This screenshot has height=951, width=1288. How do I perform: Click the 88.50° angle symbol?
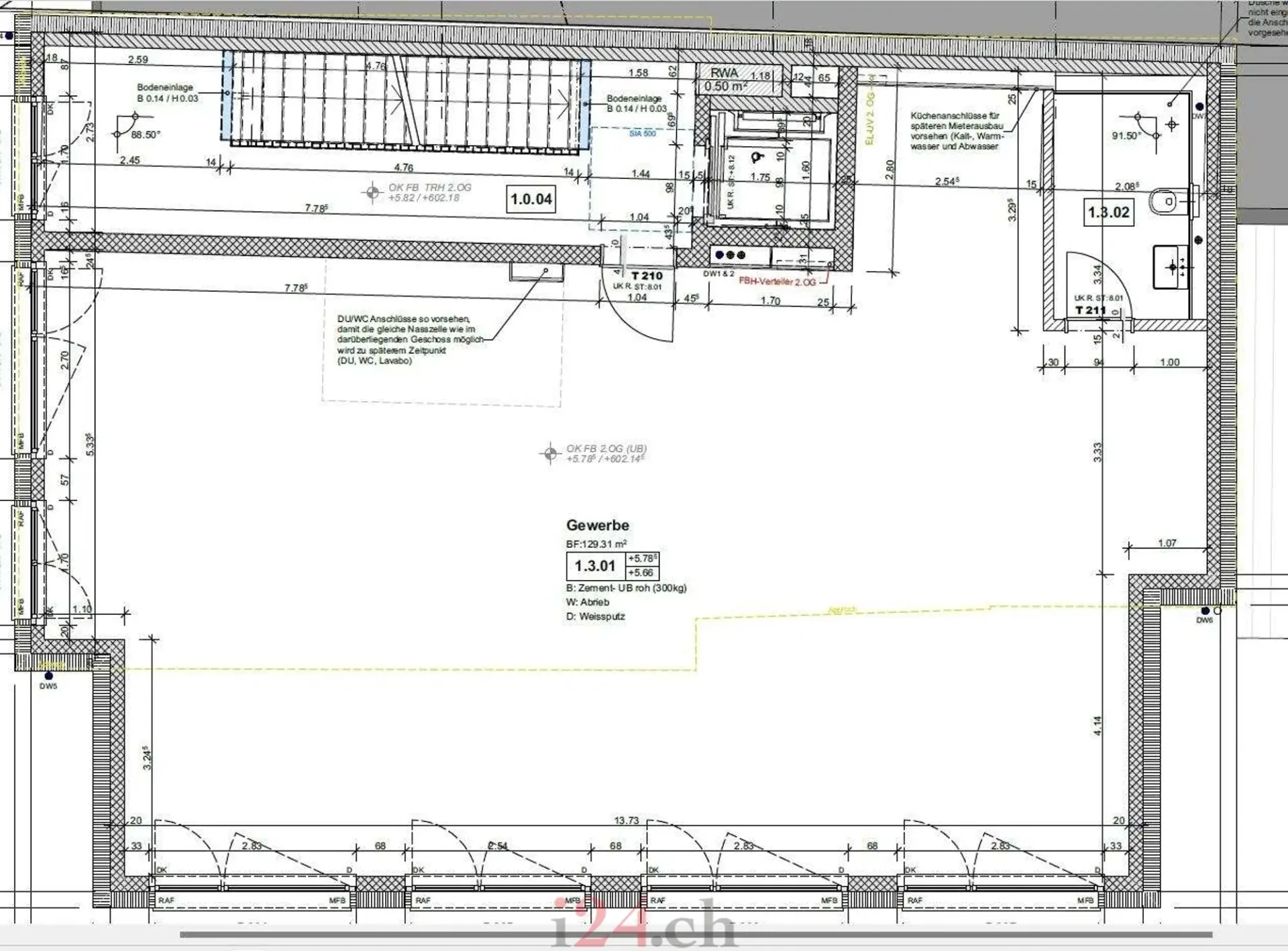pyautogui.click(x=128, y=127)
